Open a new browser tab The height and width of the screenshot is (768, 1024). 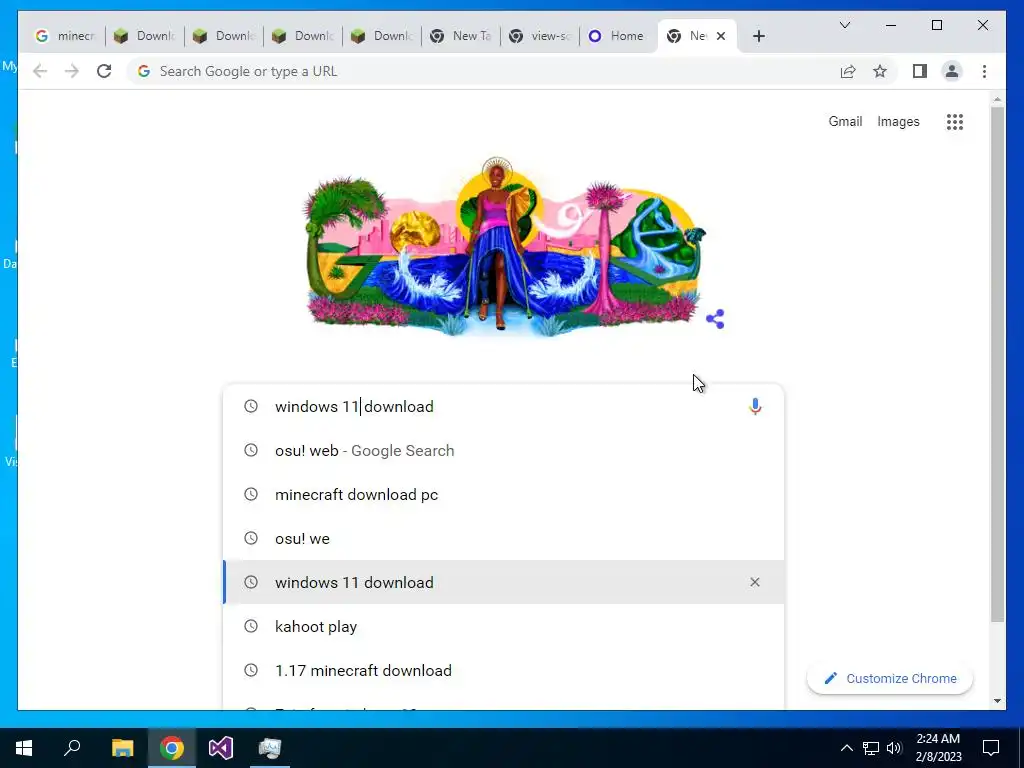[x=759, y=36]
